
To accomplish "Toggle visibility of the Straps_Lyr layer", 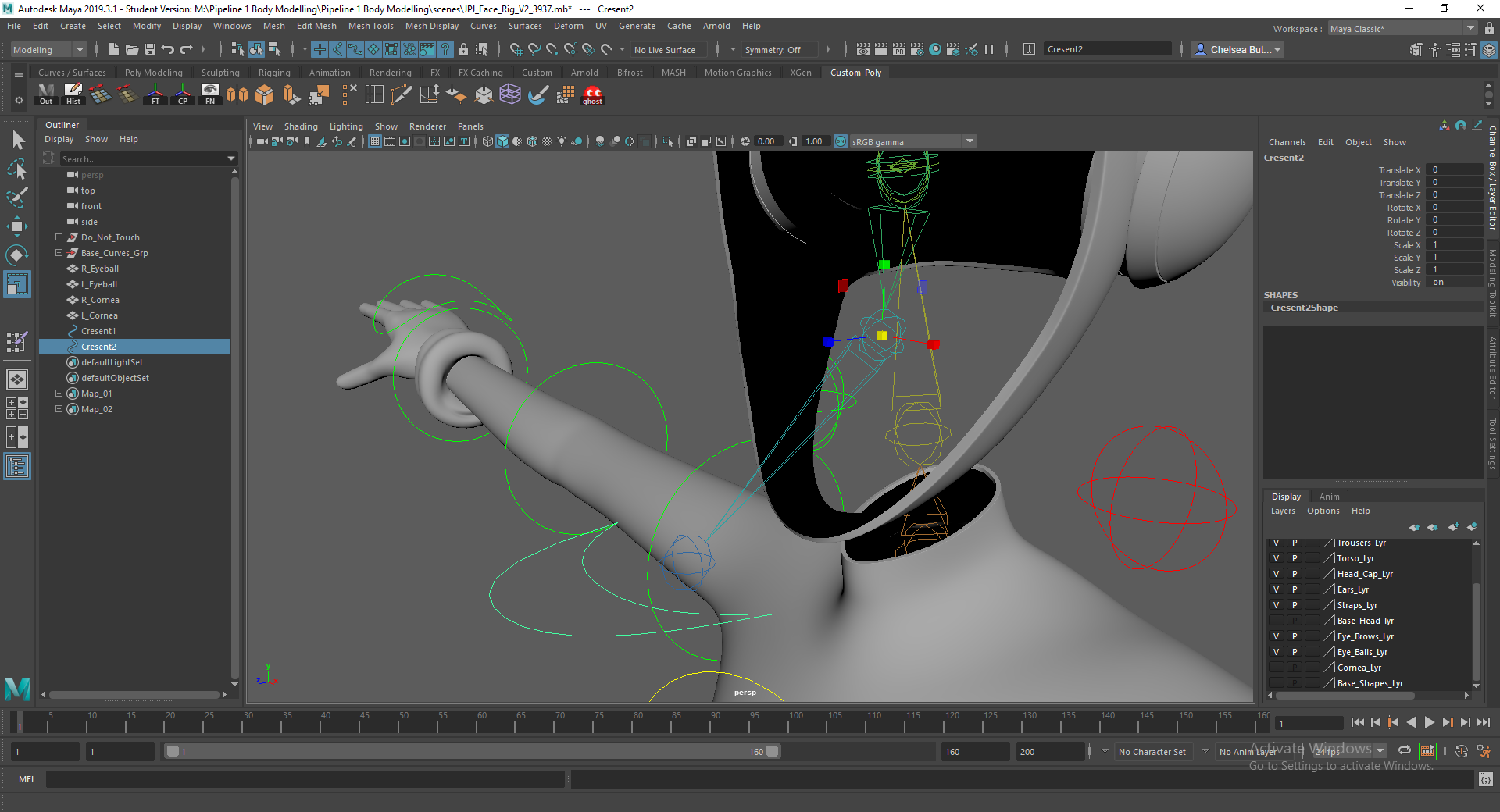I will [x=1276, y=604].
